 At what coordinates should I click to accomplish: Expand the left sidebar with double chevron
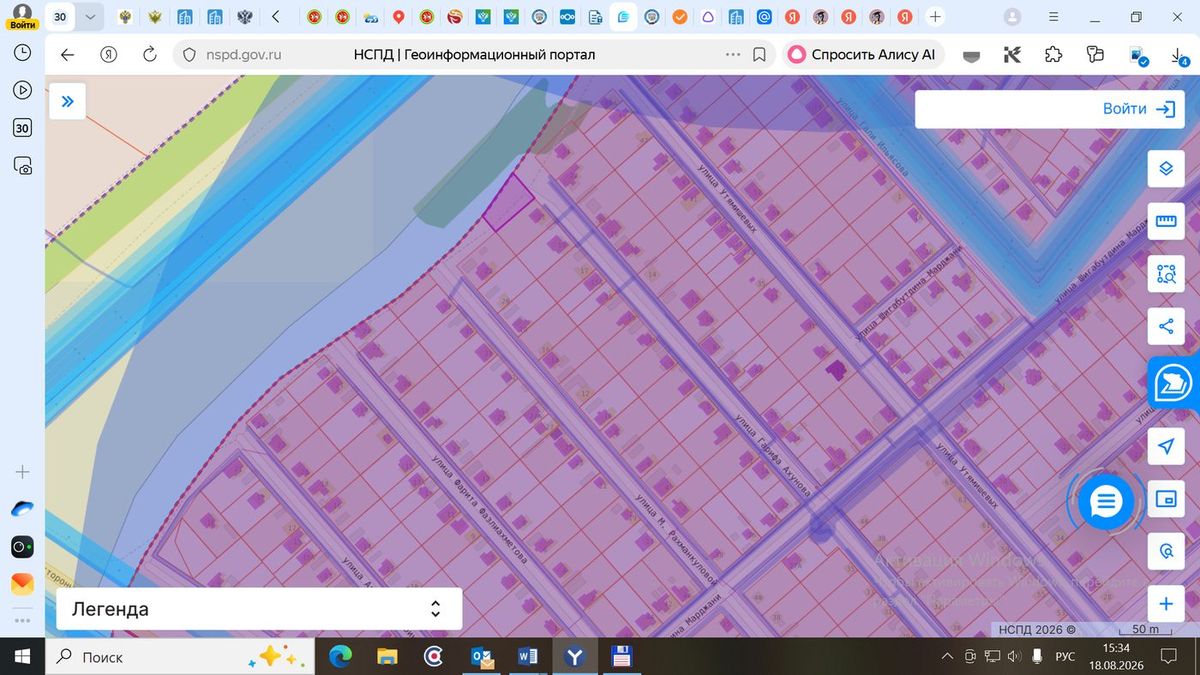pos(67,101)
